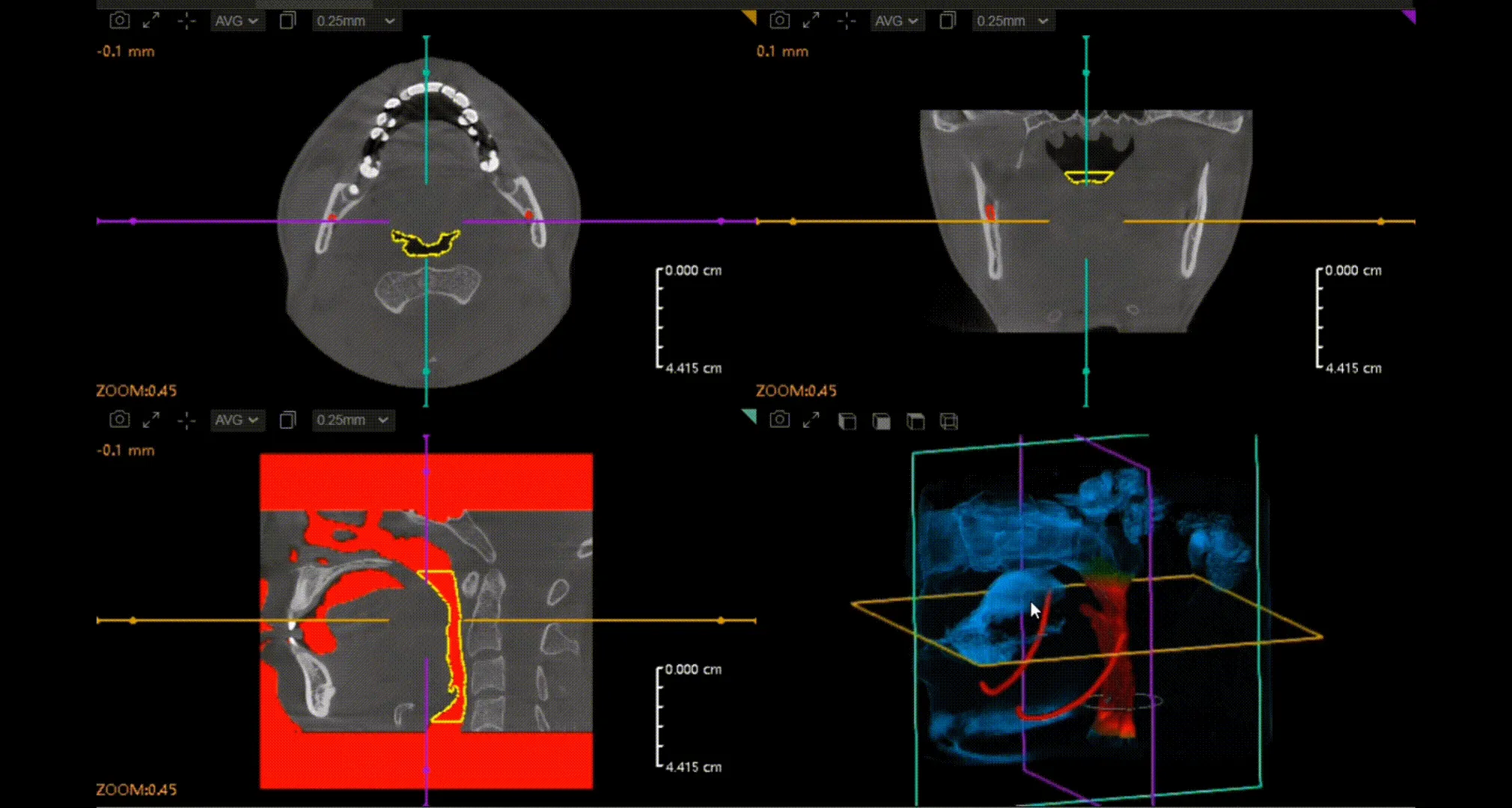Image resolution: width=1512 pixels, height=808 pixels.
Task: Toggle crosshair display in the coronal pane
Action: click(x=847, y=21)
